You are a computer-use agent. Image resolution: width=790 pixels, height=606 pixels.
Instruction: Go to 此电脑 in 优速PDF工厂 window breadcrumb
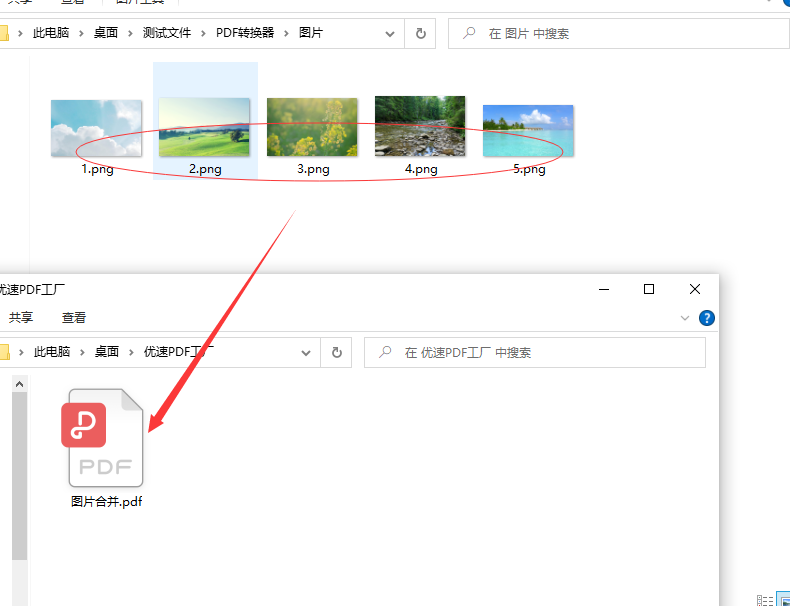[52, 352]
